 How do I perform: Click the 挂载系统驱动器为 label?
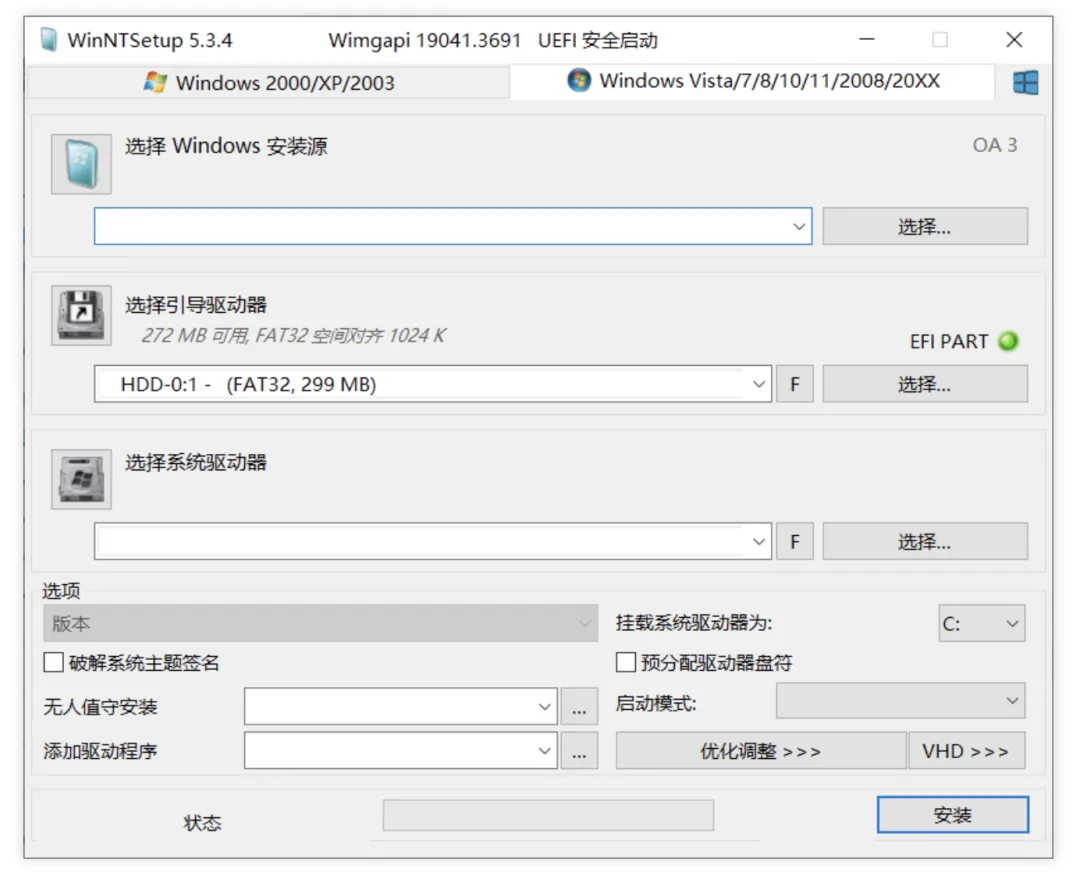coord(694,623)
